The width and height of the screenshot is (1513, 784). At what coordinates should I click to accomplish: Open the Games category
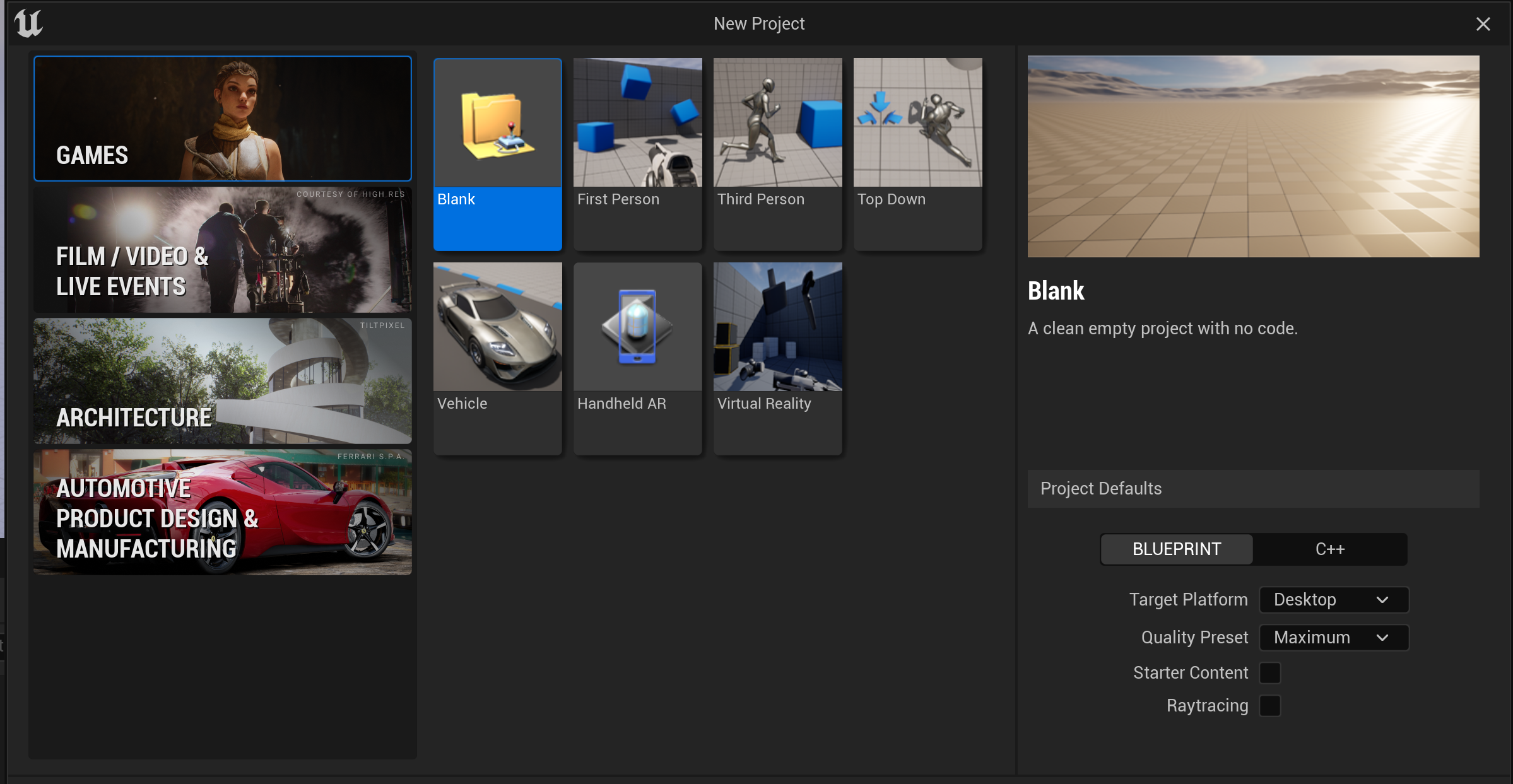(x=223, y=119)
